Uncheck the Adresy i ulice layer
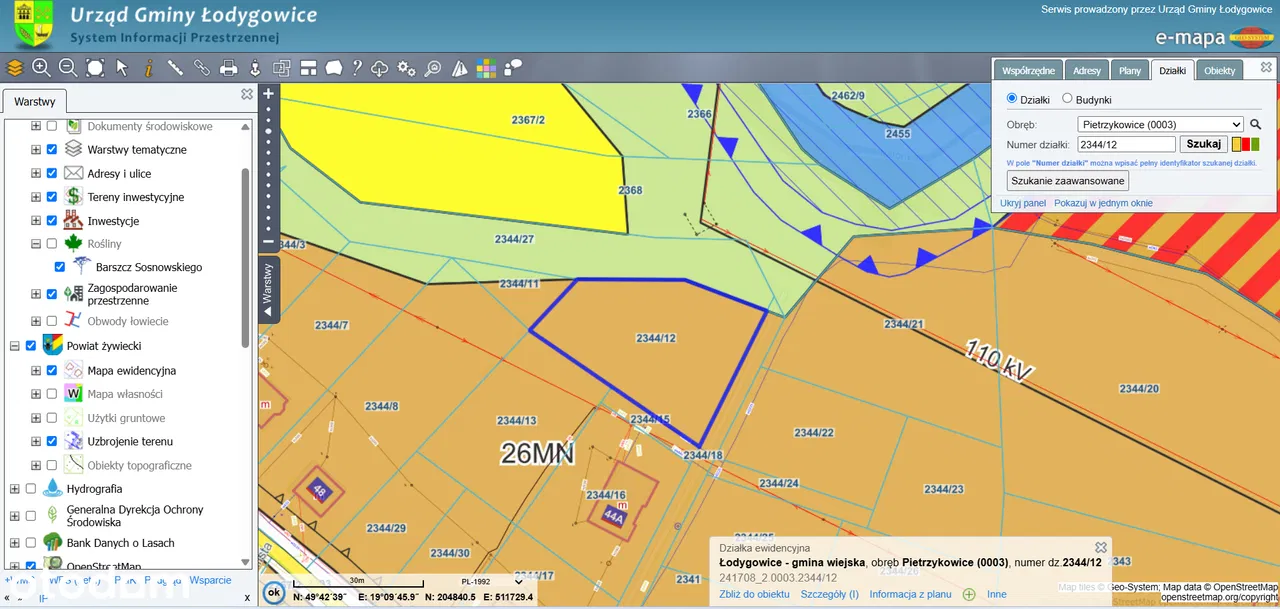 tap(52, 173)
